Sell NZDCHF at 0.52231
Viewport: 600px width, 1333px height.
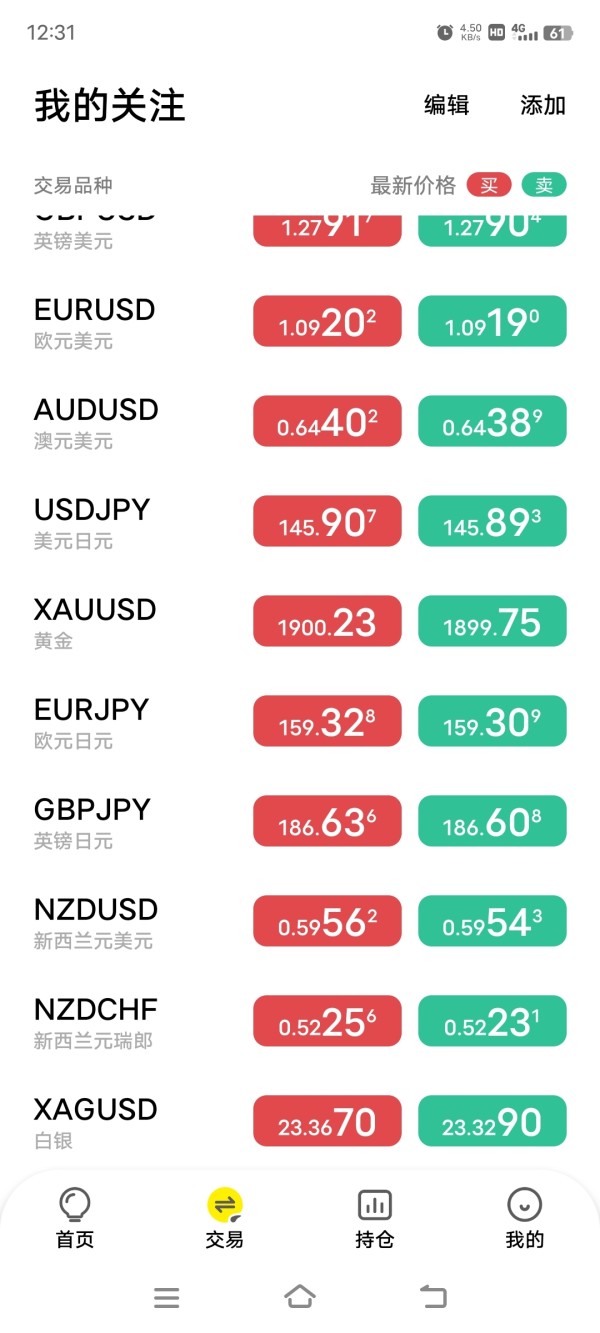tap(492, 1021)
